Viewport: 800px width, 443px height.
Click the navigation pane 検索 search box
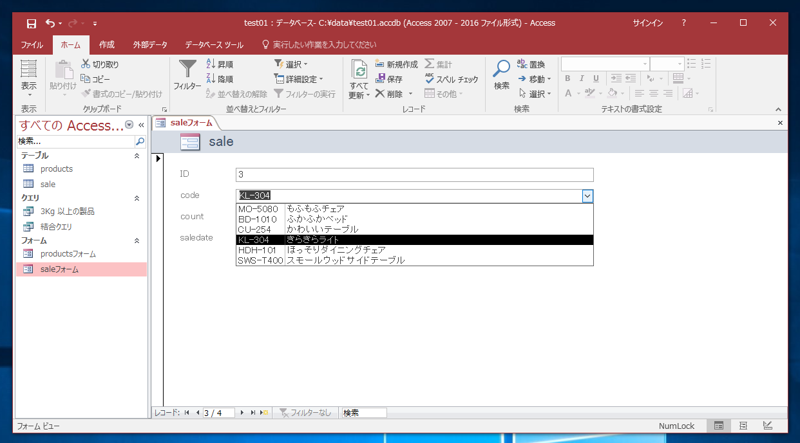pos(76,141)
